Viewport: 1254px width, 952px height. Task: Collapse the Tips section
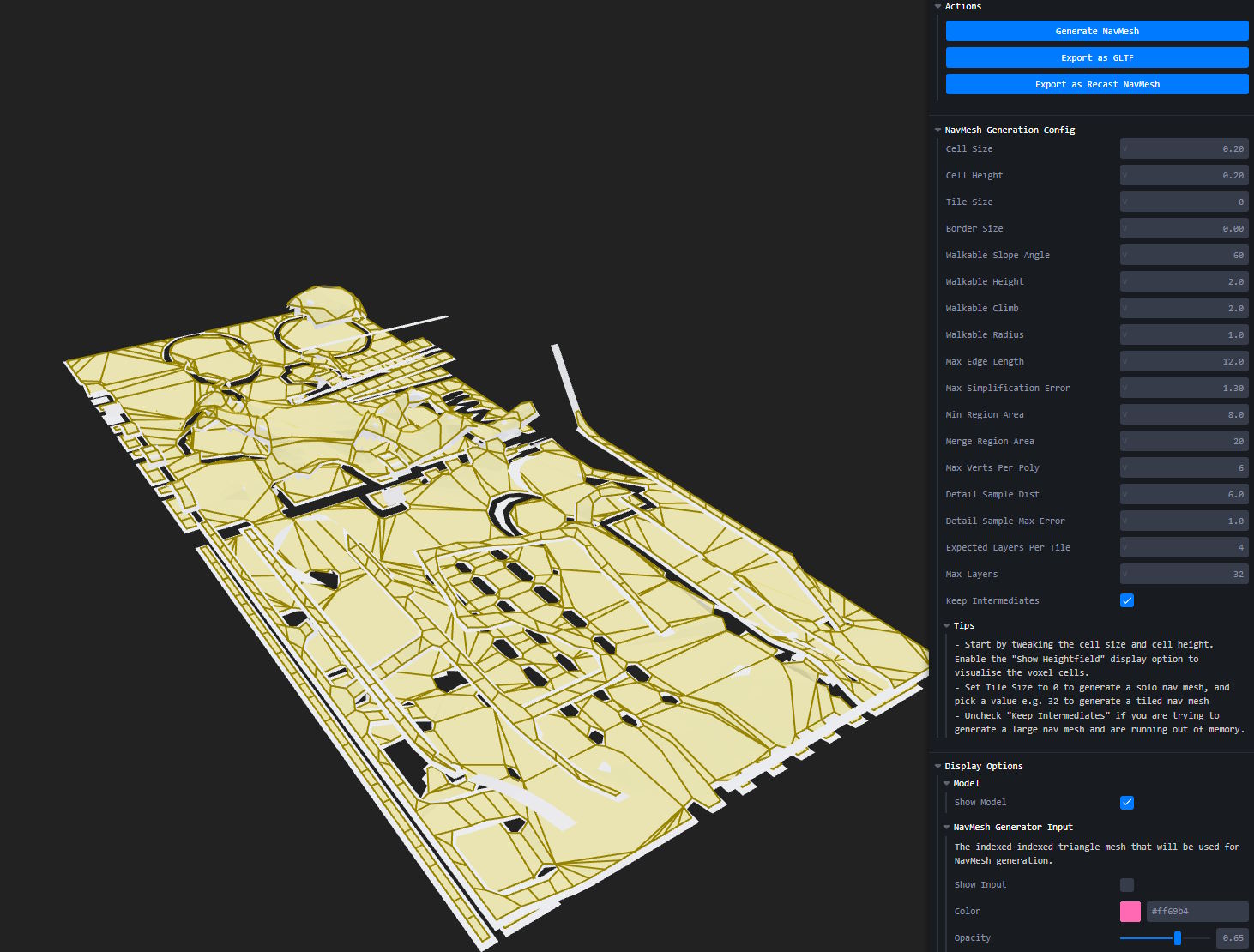tap(963, 625)
